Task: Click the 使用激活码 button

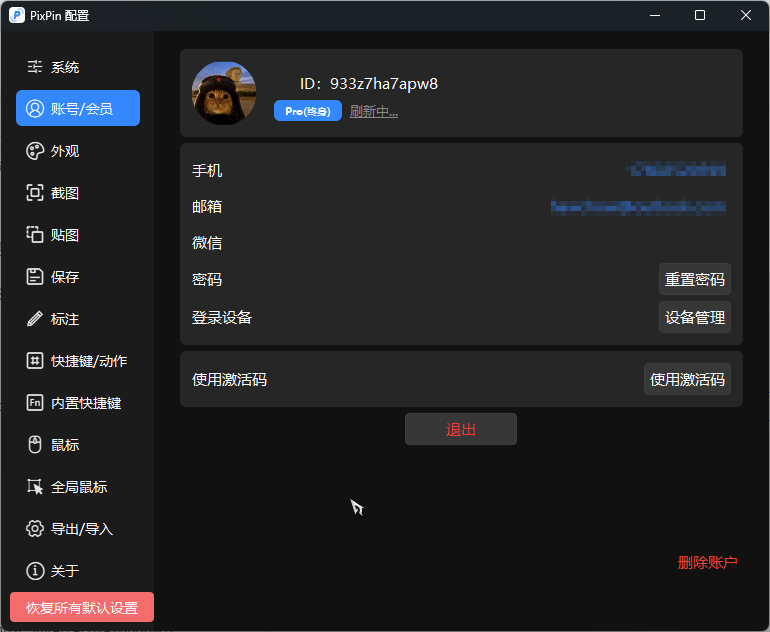Action: (x=687, y=380)
